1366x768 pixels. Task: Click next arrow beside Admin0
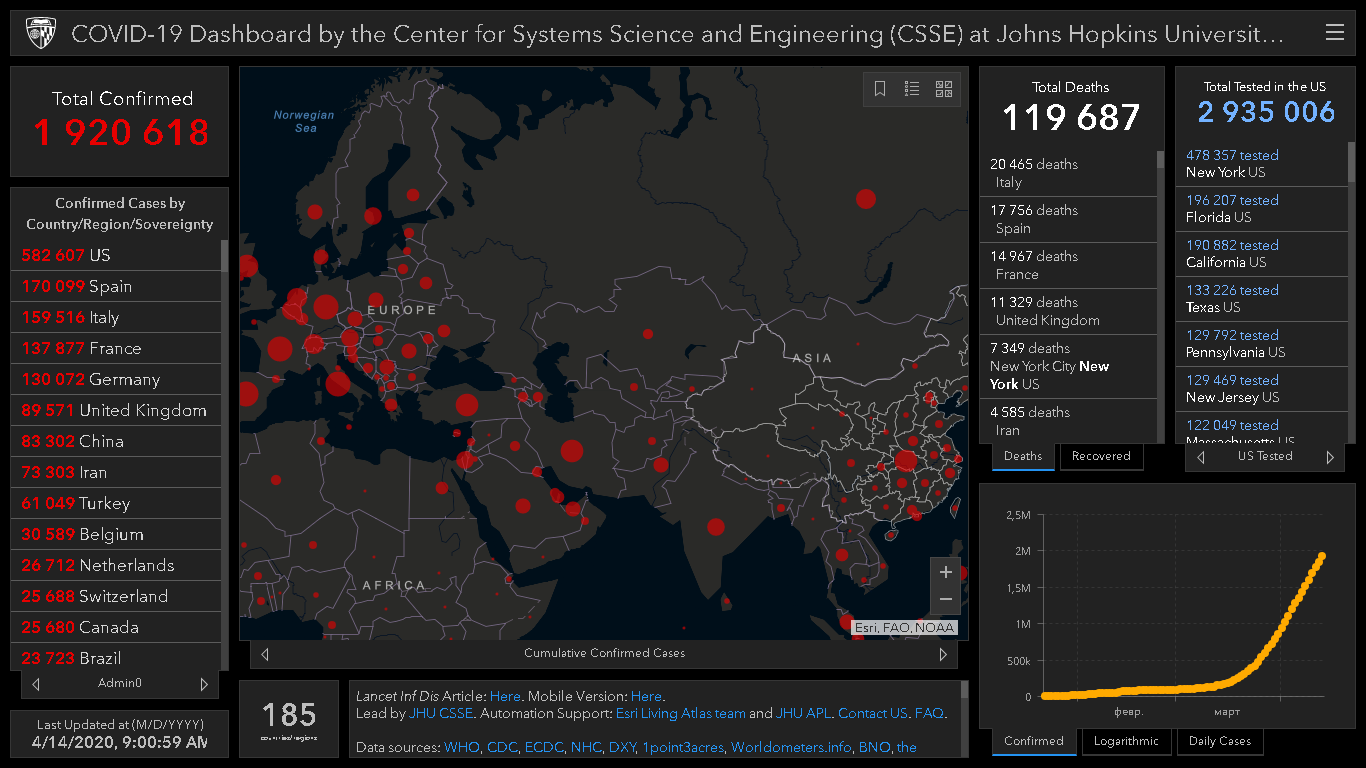point(204,684)
